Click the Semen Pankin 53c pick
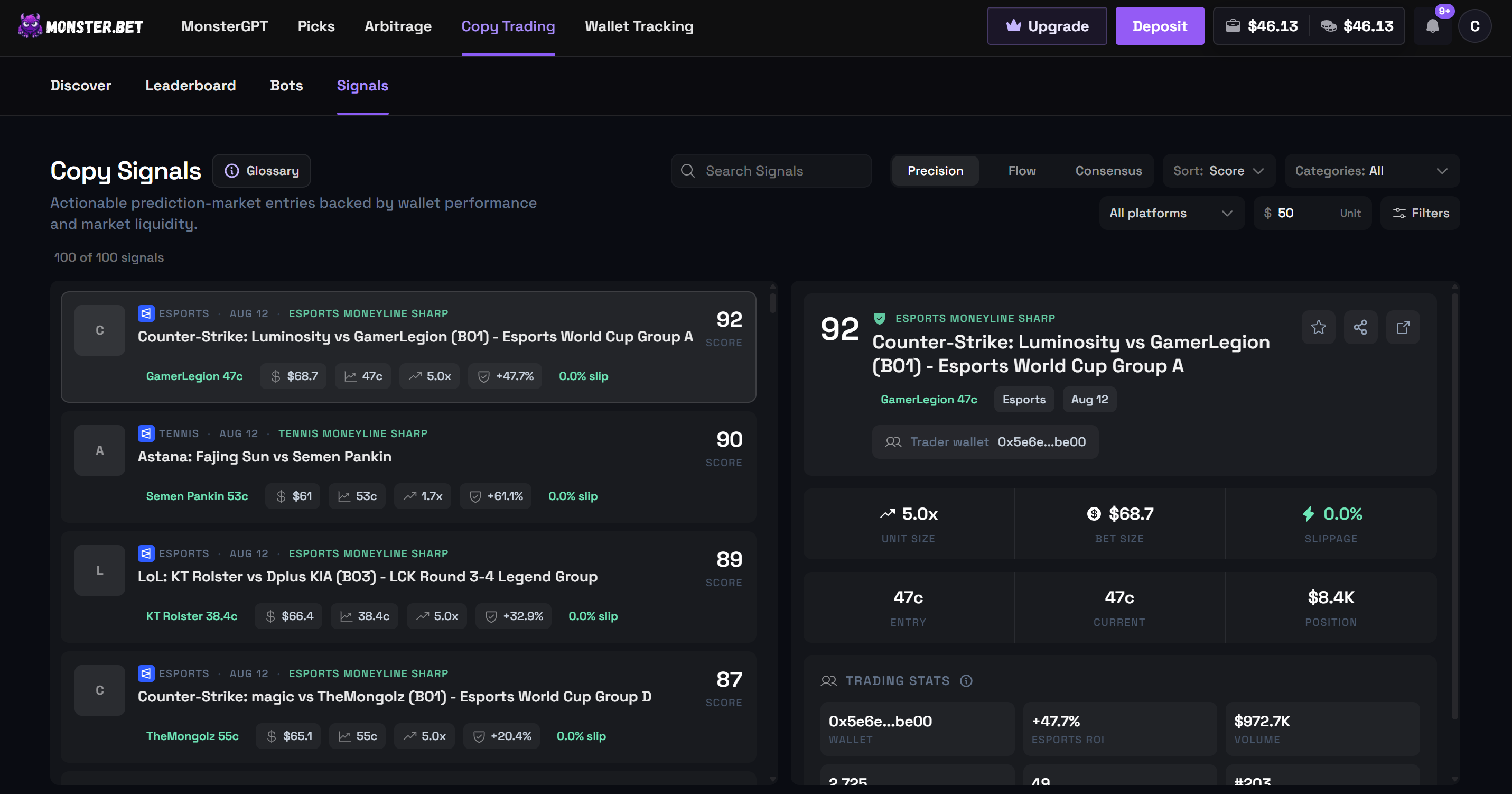 197,496
